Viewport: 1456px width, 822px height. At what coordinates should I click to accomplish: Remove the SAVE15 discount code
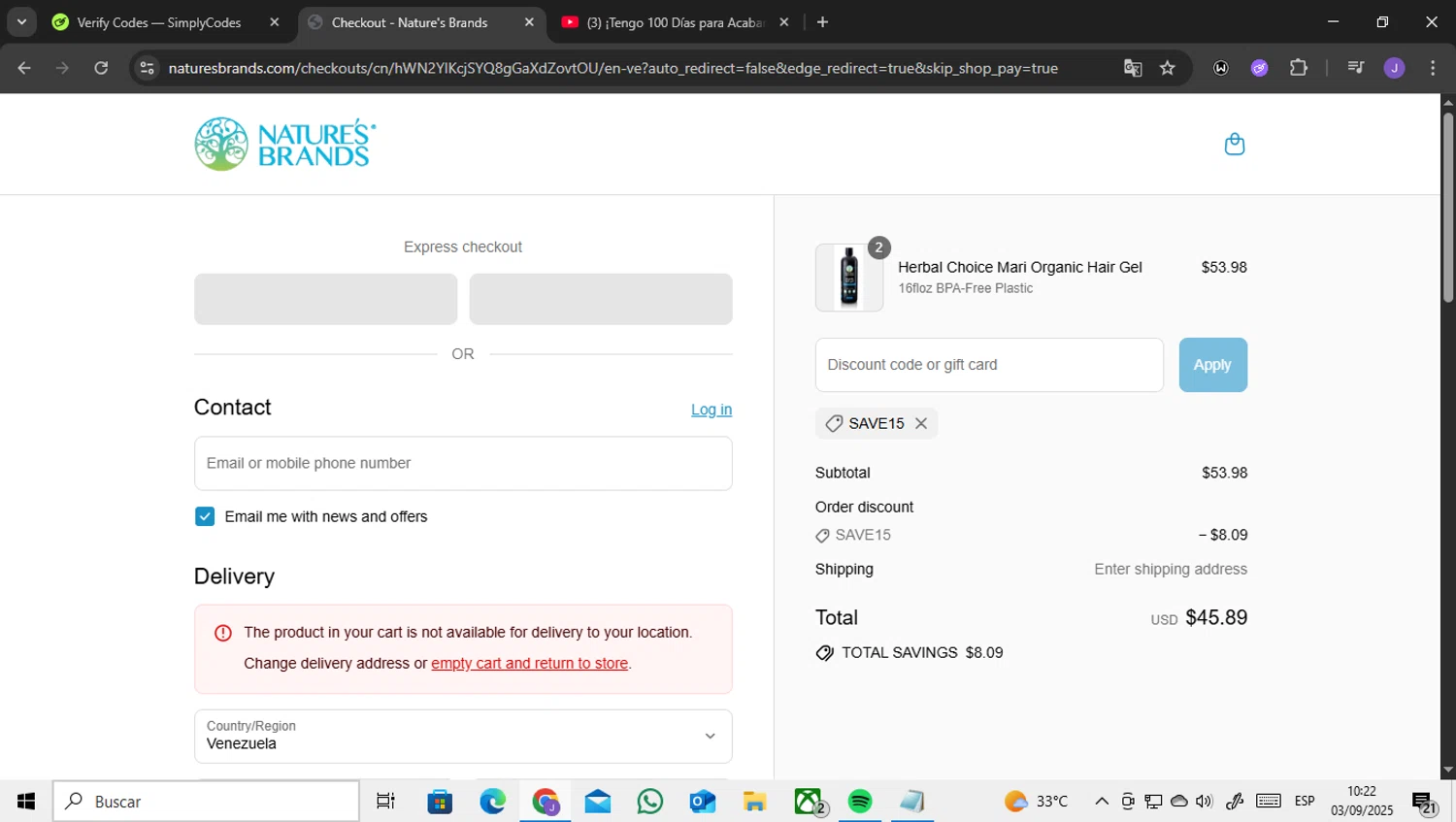pyautogui.click(x=921, y=423)
